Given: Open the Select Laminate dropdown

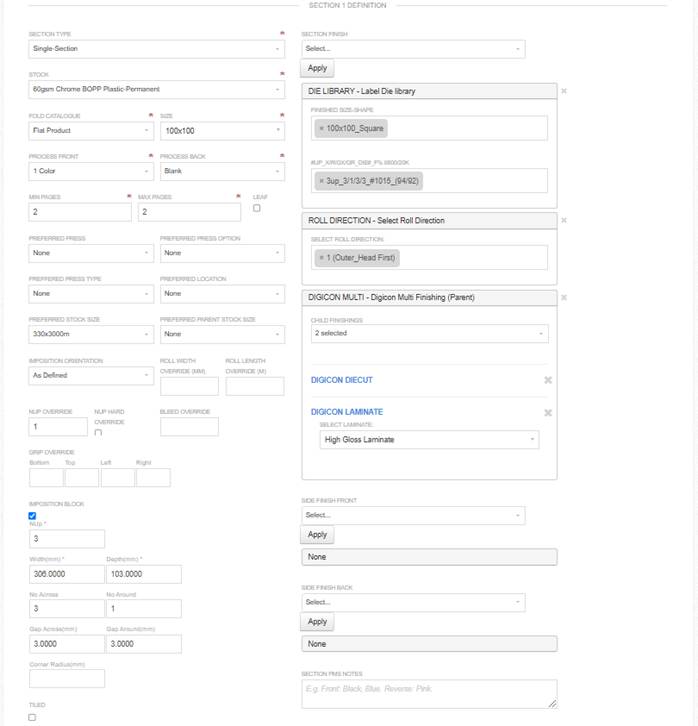Looking at the screenshot, I should [429, 439].
